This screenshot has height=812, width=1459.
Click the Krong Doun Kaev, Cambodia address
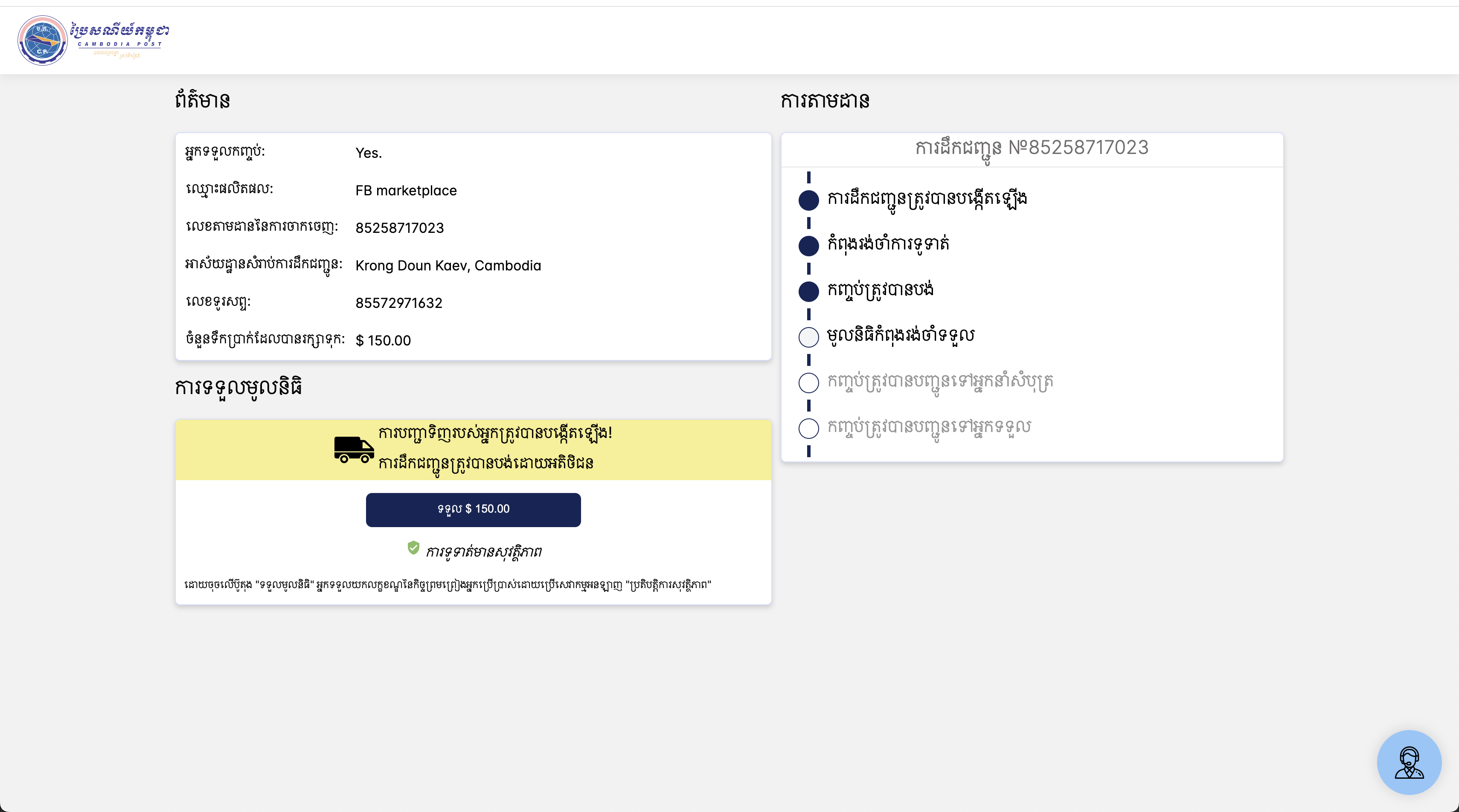click(448, 266)
